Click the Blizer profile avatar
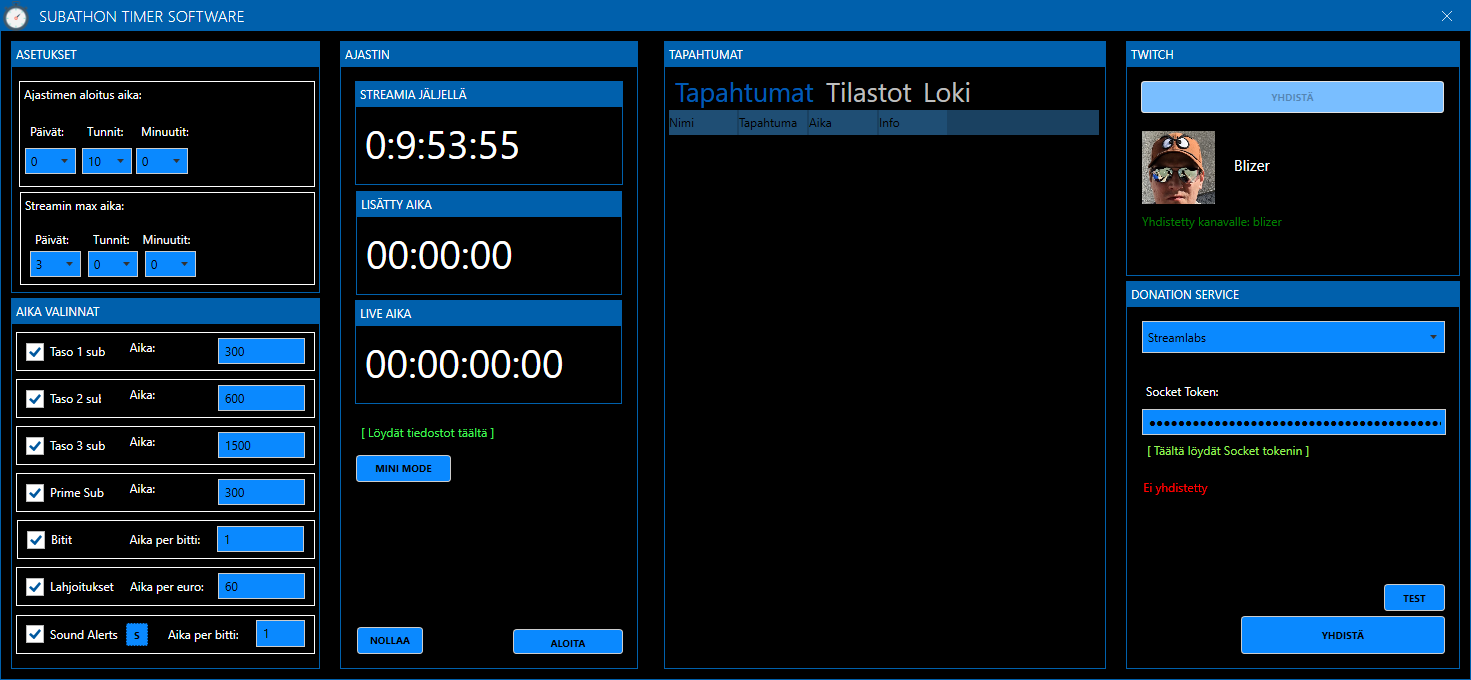The width and height of the screenshot is (1471, 680). pos(1178,167)
